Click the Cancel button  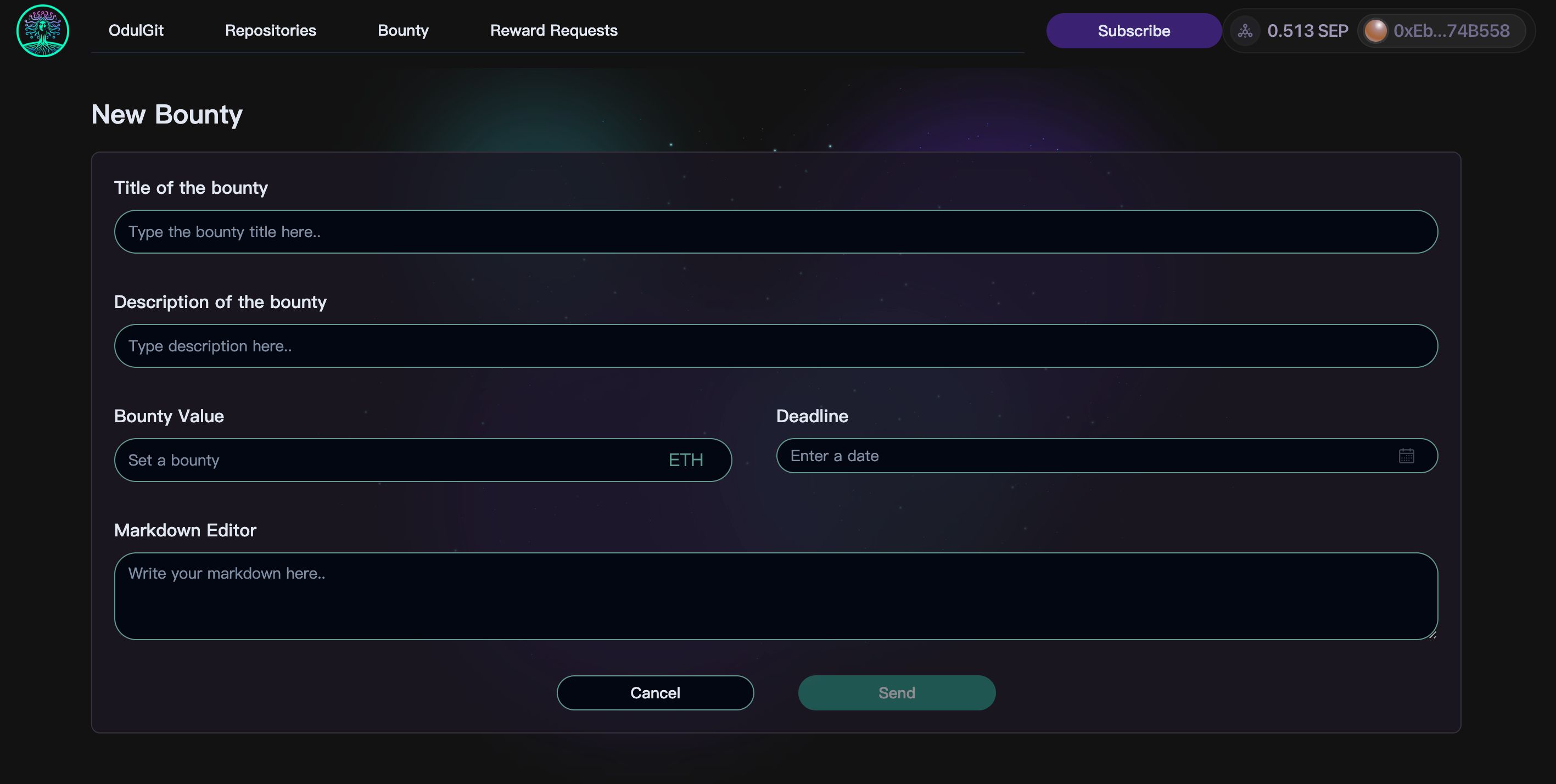655,693
